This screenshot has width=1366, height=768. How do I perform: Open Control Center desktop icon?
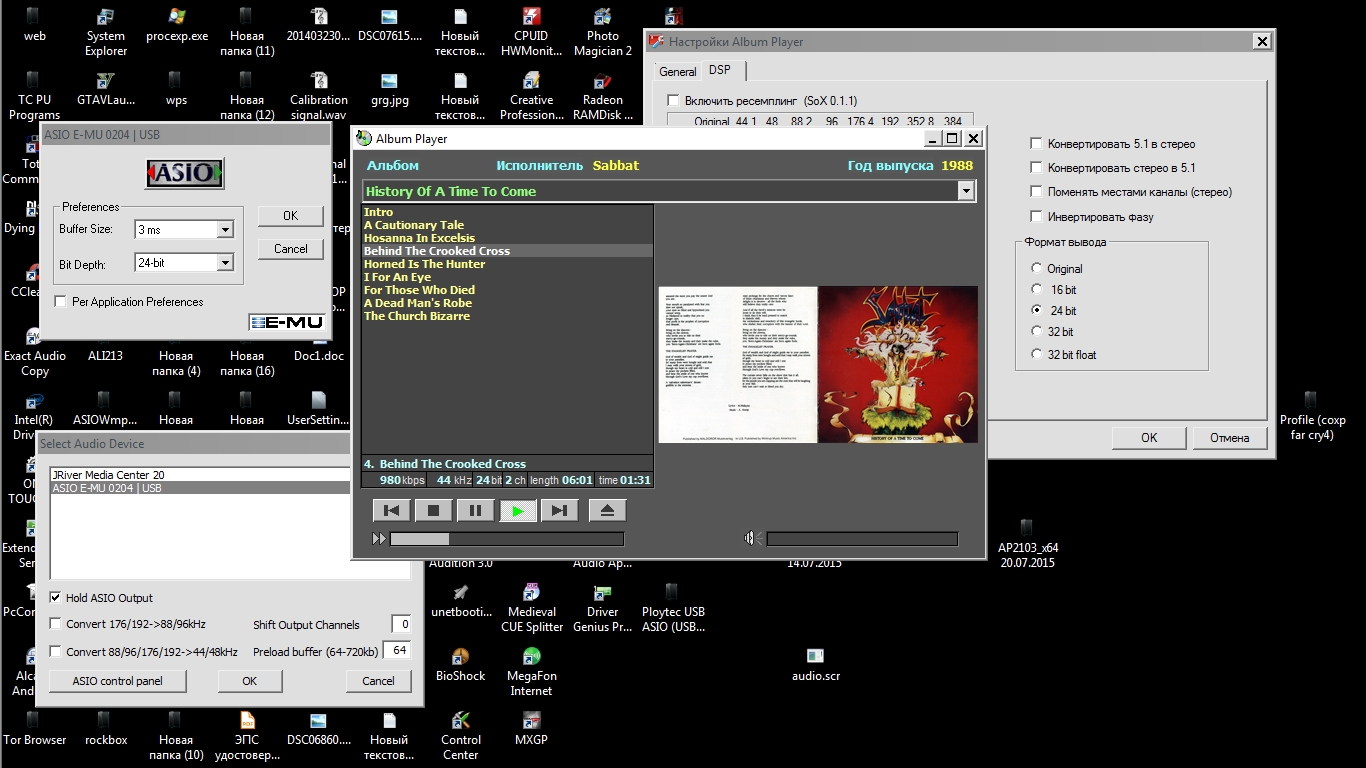pos(460,736)
